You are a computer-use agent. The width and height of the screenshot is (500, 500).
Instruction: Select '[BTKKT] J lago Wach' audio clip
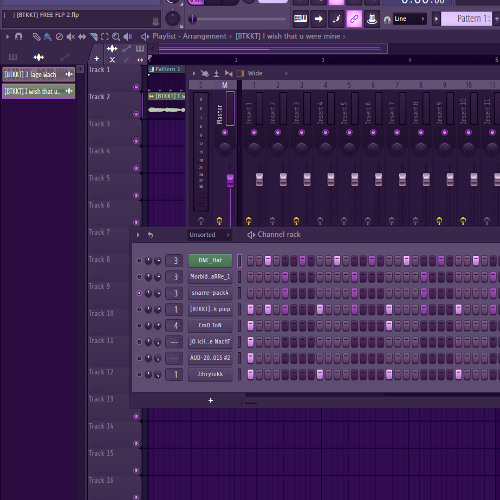tap(39, 74)
